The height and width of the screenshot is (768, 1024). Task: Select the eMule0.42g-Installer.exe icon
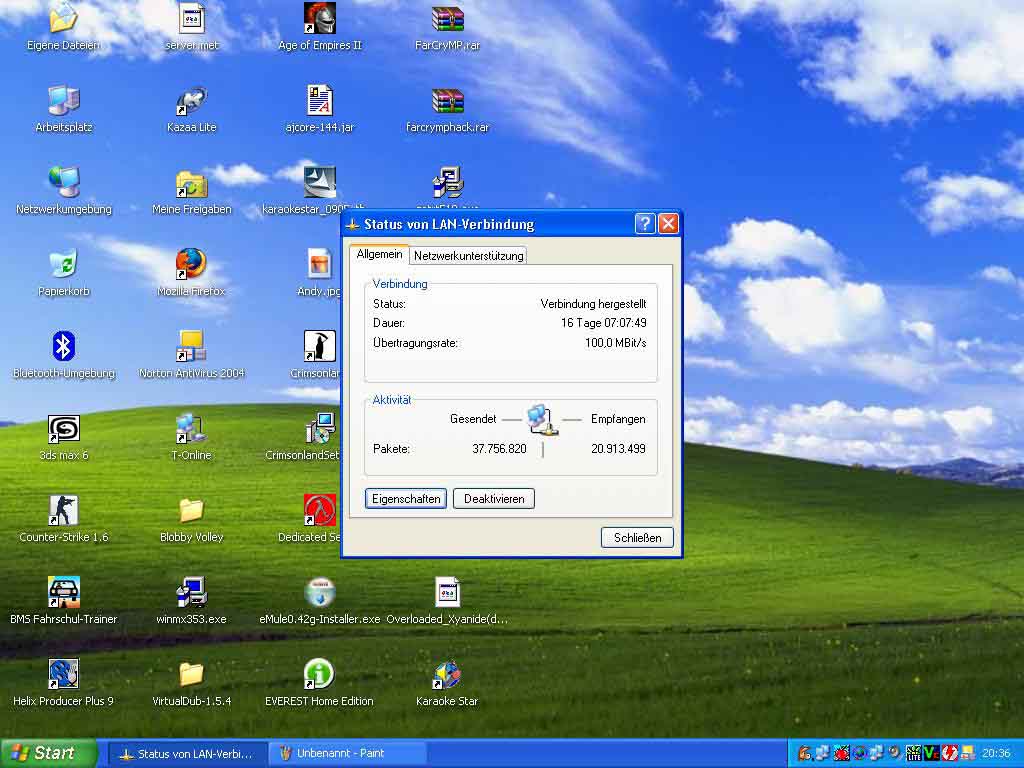coord(319,601)
